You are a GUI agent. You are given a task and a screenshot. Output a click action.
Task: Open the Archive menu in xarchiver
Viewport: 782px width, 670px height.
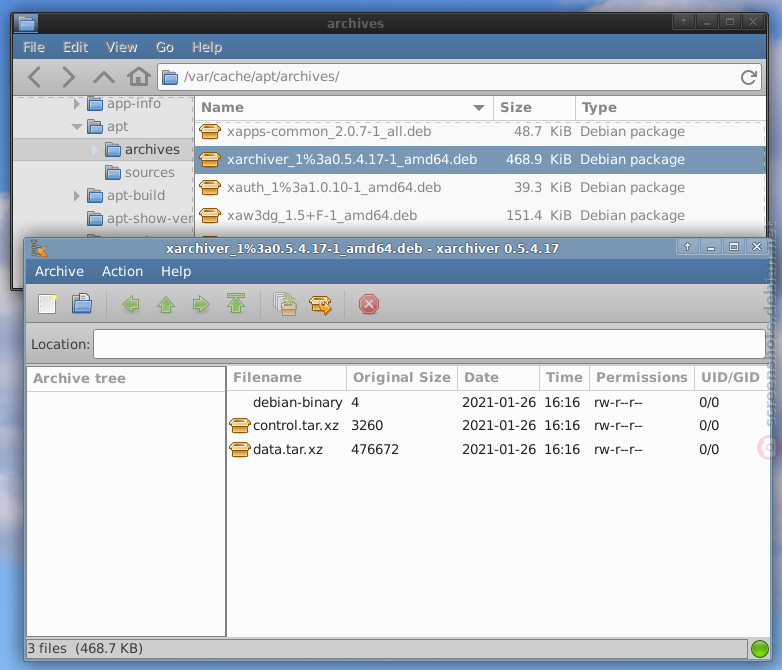point(59,271)
